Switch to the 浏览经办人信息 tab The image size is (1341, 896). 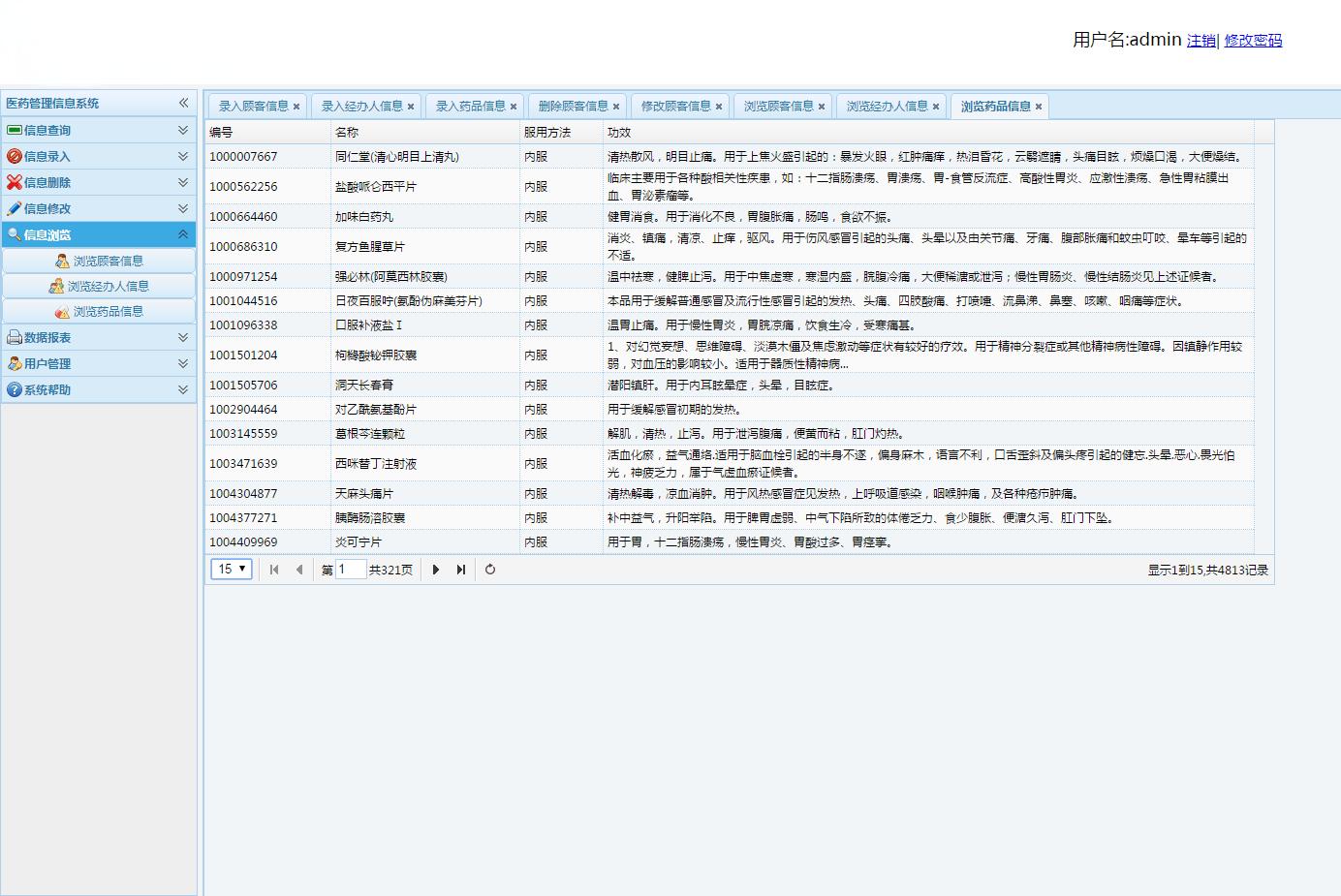tap(887, 107)
